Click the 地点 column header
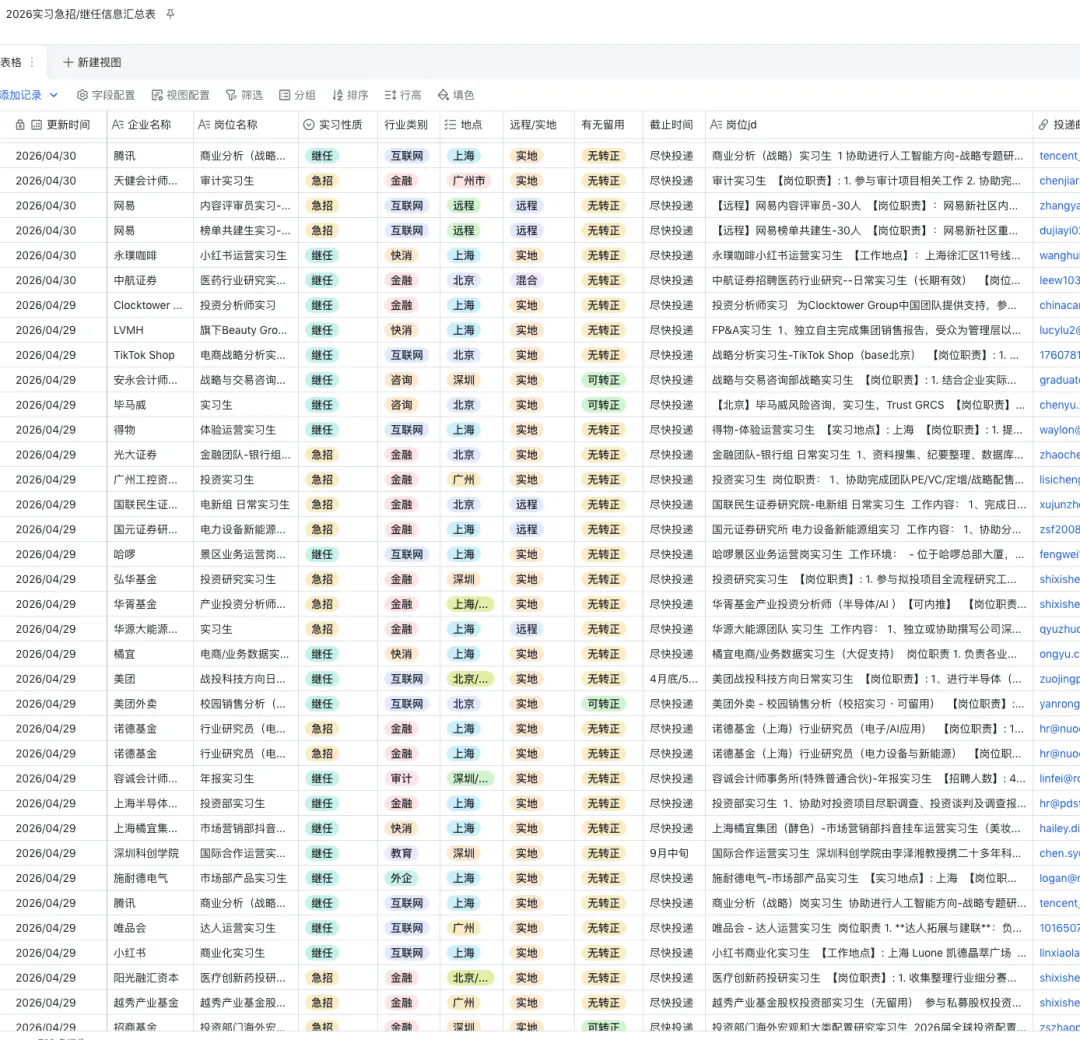The height and width of the screenshot is (1040, 1080). pyautogui.click(x=471, y=125)
